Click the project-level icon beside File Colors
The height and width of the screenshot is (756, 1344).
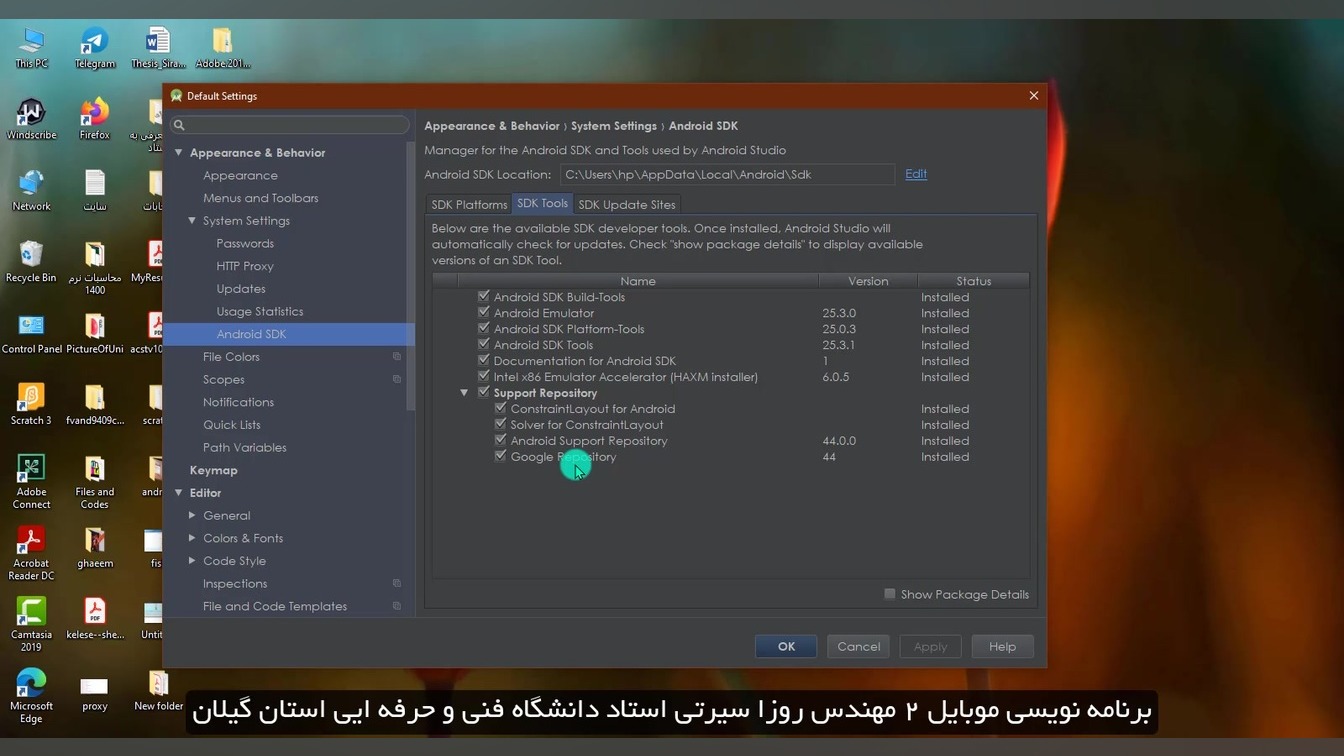coord(397,357)
